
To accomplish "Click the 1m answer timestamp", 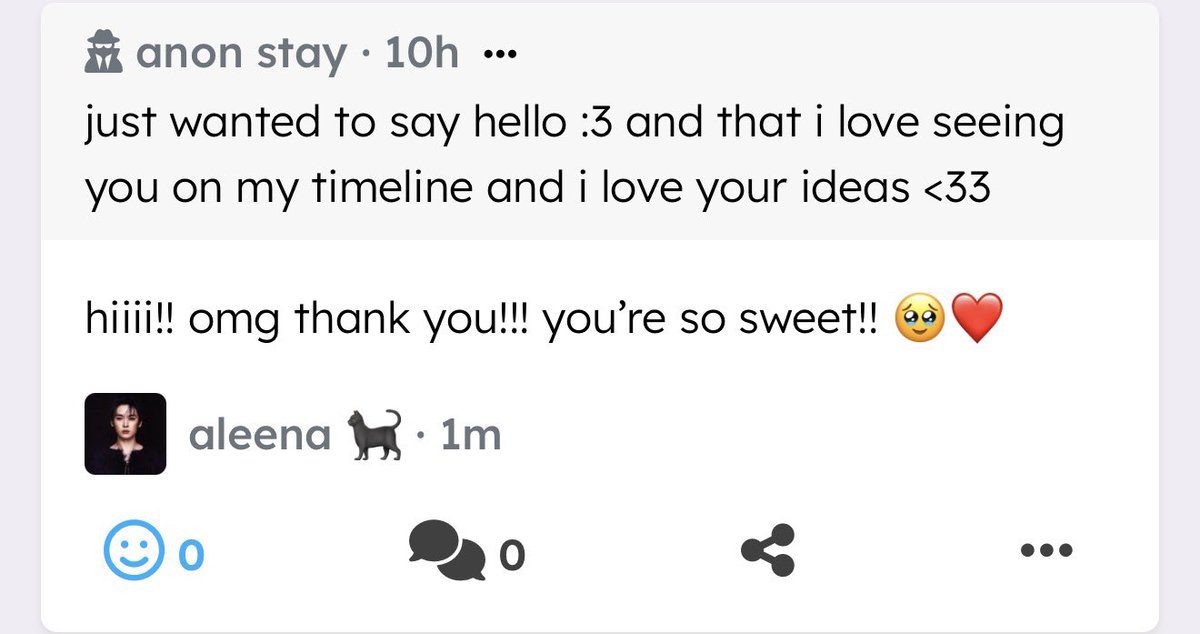I will coord(470,436).
